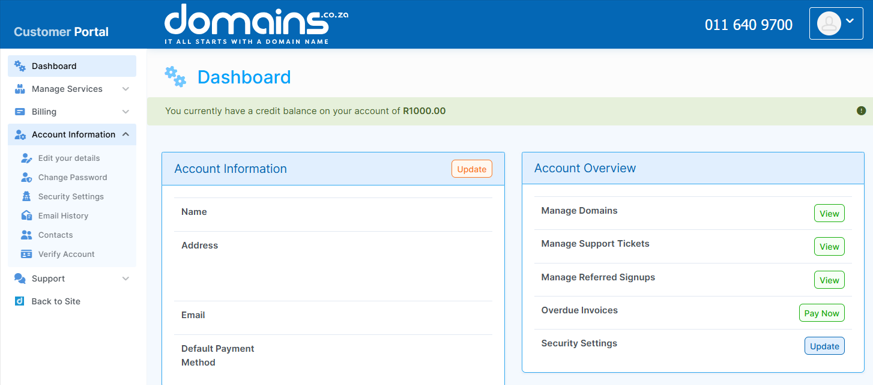Click the user avatar icon in header
Image resolution: width=873 pixels, height=385 pixels.
tap(829, 23)
